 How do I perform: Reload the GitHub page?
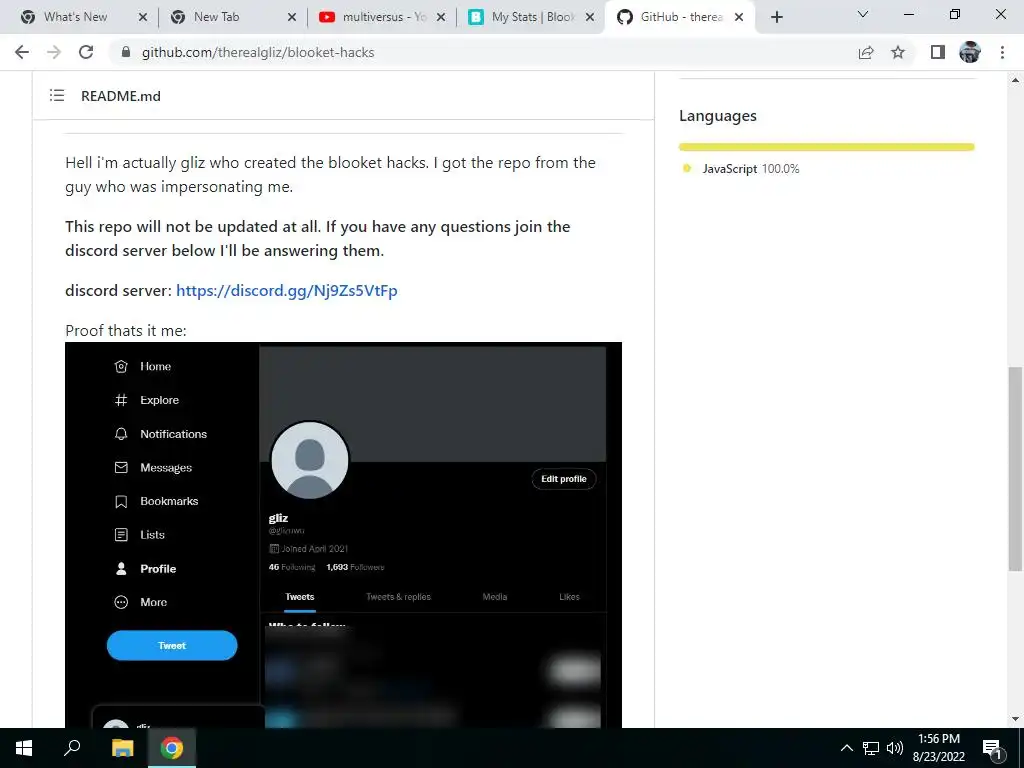tap(86, 52)
